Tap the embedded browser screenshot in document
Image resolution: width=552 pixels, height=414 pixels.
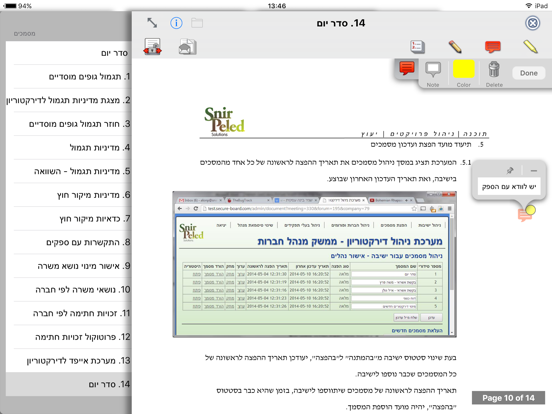pos(314,264)
